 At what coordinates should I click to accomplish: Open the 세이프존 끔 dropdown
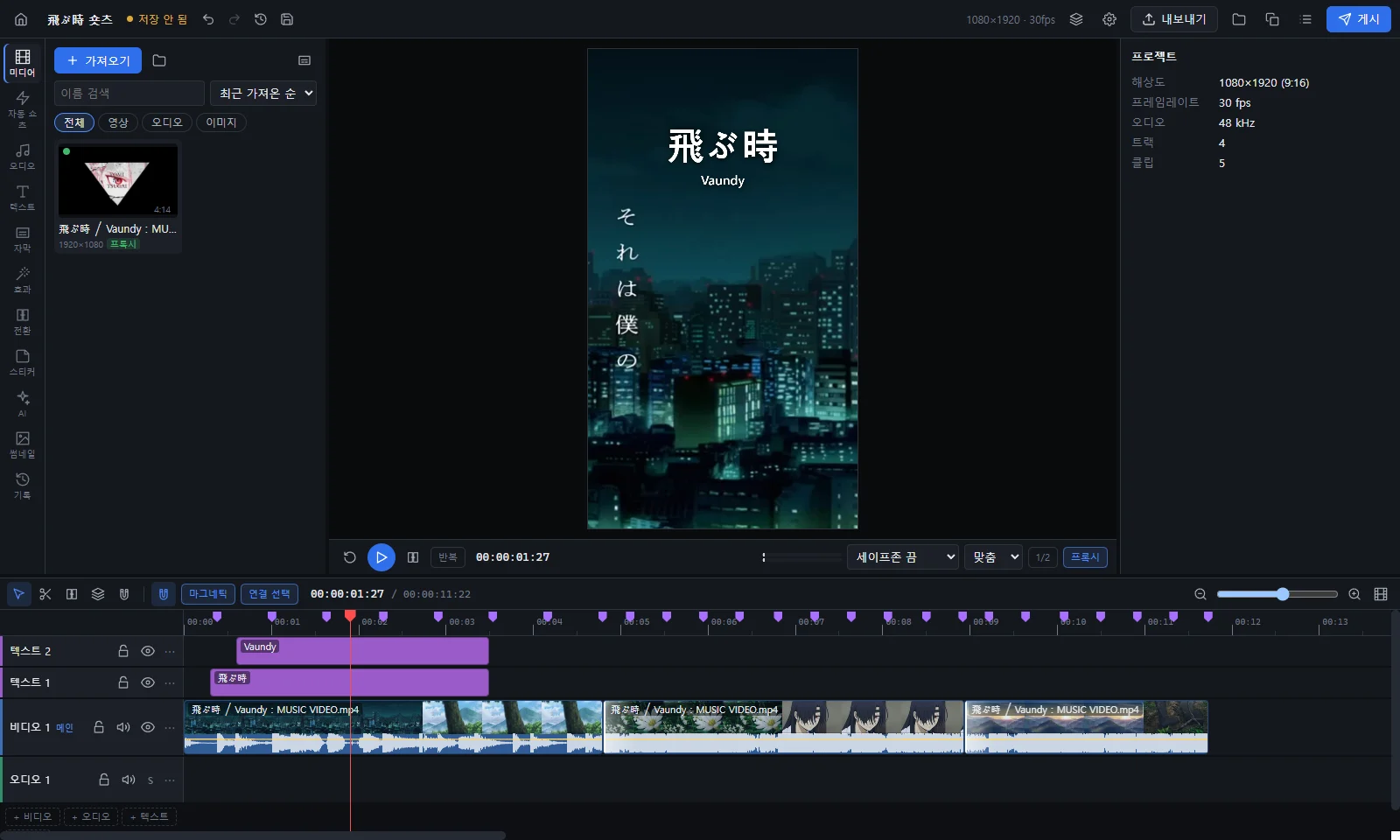tap(903, 557)
